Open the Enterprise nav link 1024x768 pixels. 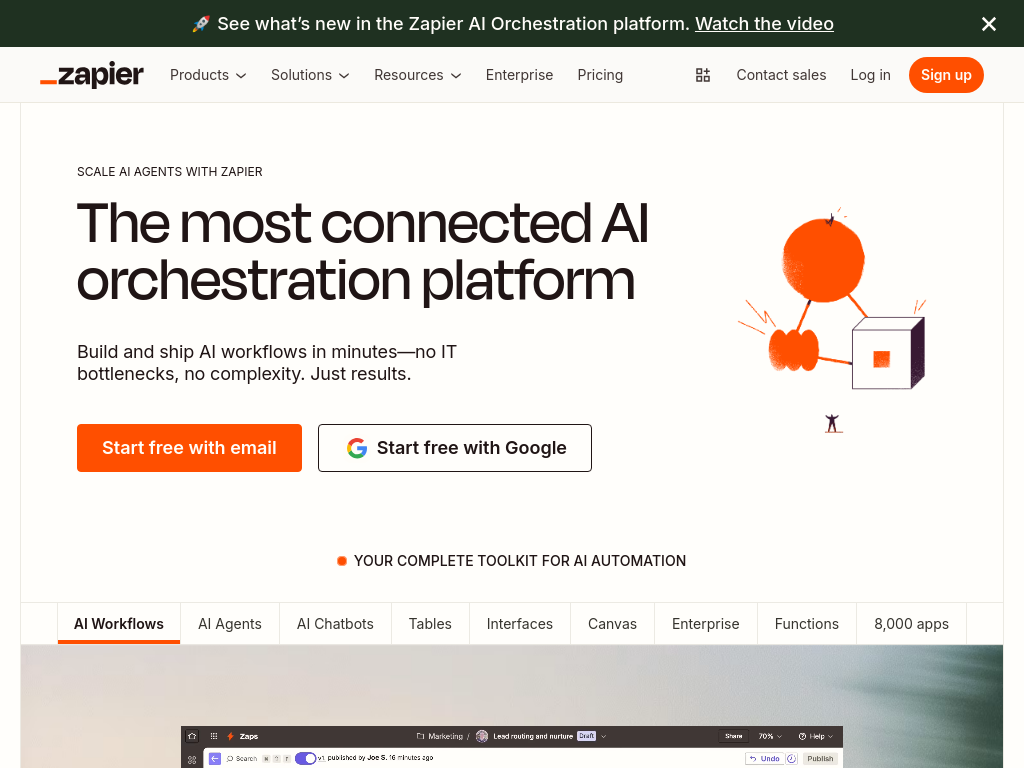tap(519, 75)
